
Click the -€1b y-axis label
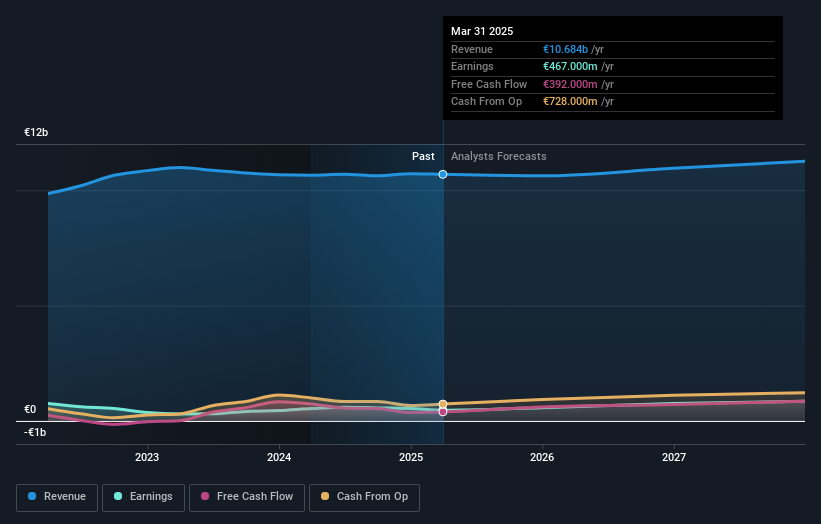click(x=35, y=432)
